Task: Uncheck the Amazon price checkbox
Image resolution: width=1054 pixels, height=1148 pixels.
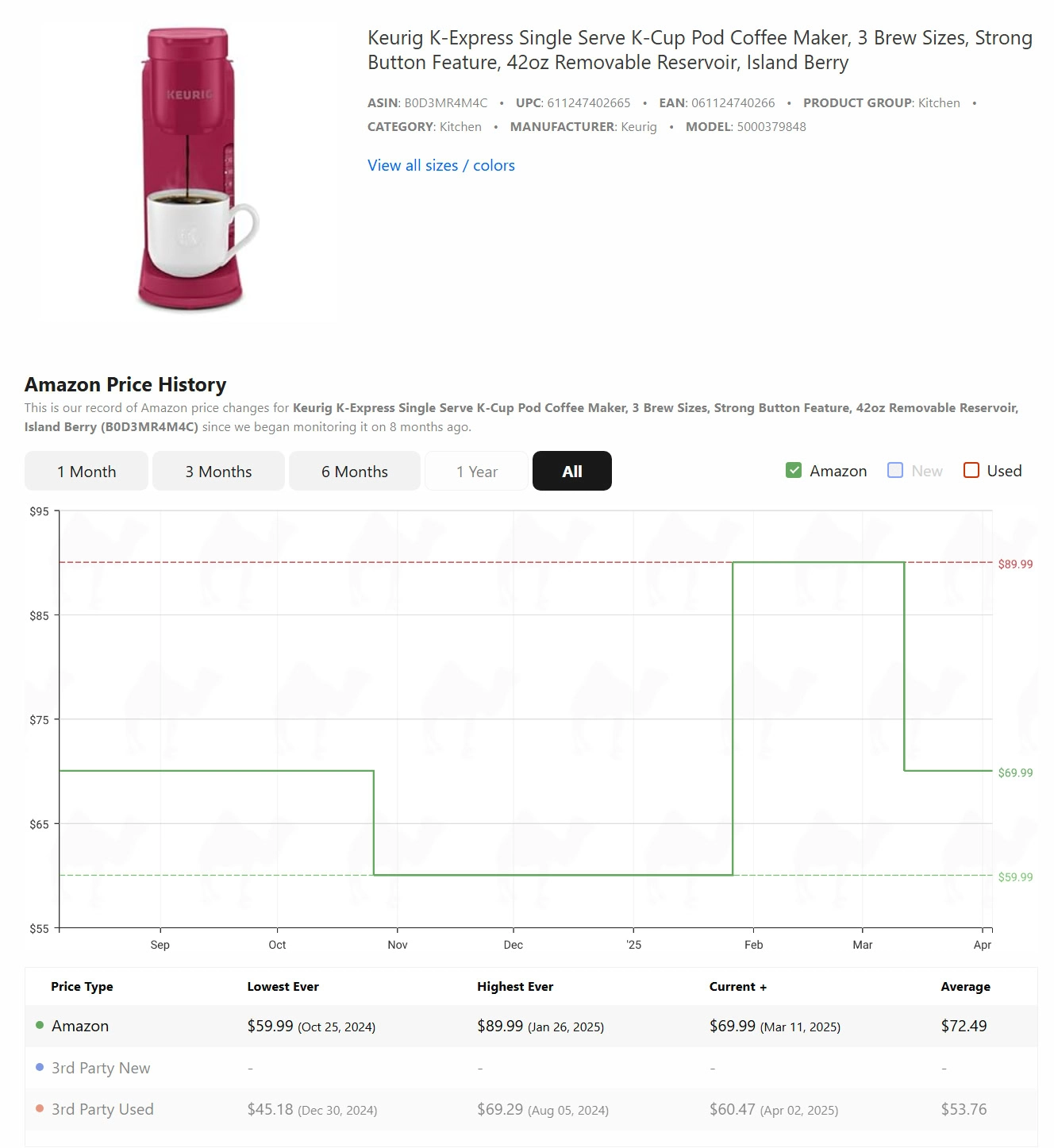Action: coord(794,470)
